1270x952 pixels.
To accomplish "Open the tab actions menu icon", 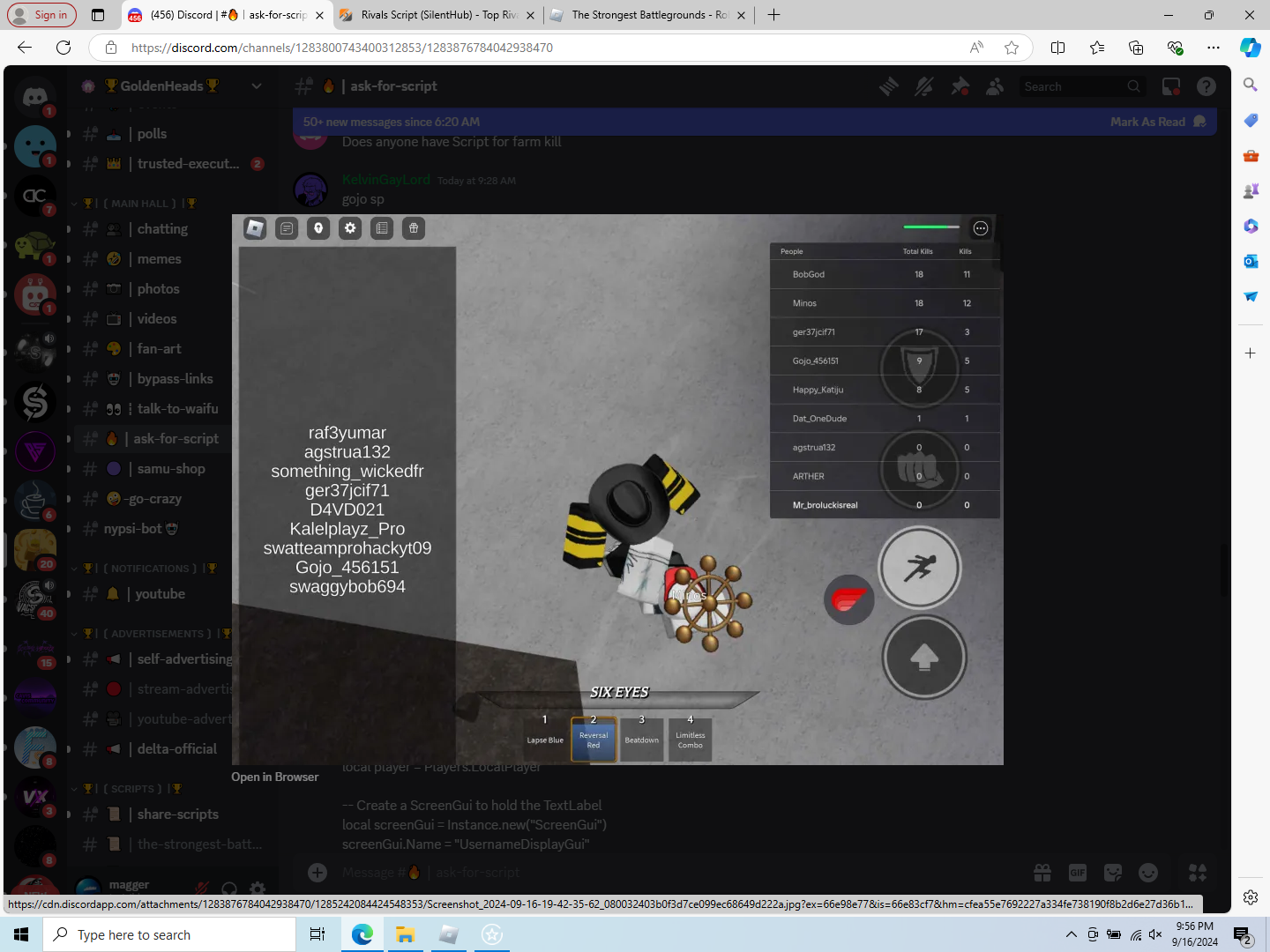I will tap(98, 15).
